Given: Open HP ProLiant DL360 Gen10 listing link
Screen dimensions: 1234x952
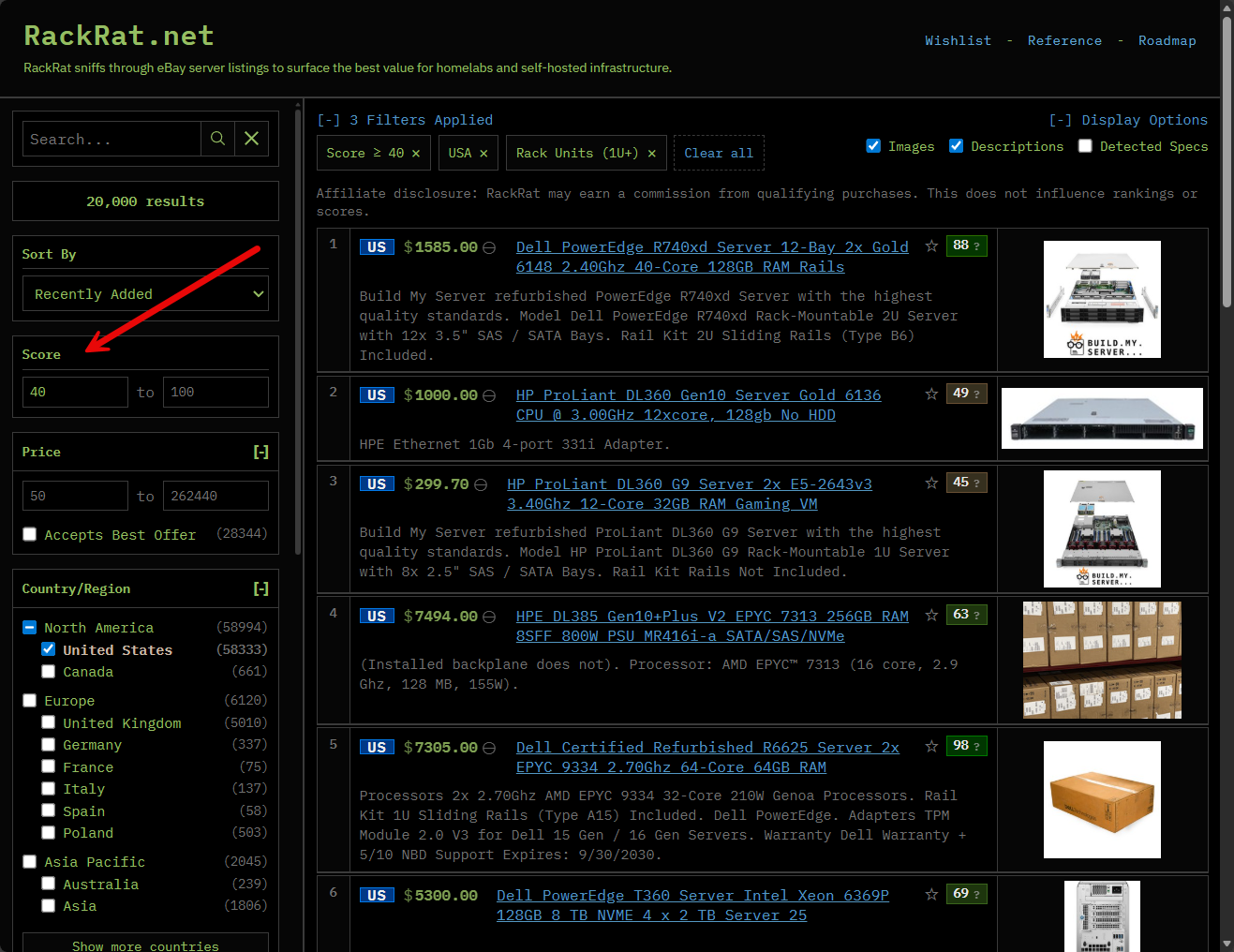Looking at the screenshot, I should click(698, 405).
